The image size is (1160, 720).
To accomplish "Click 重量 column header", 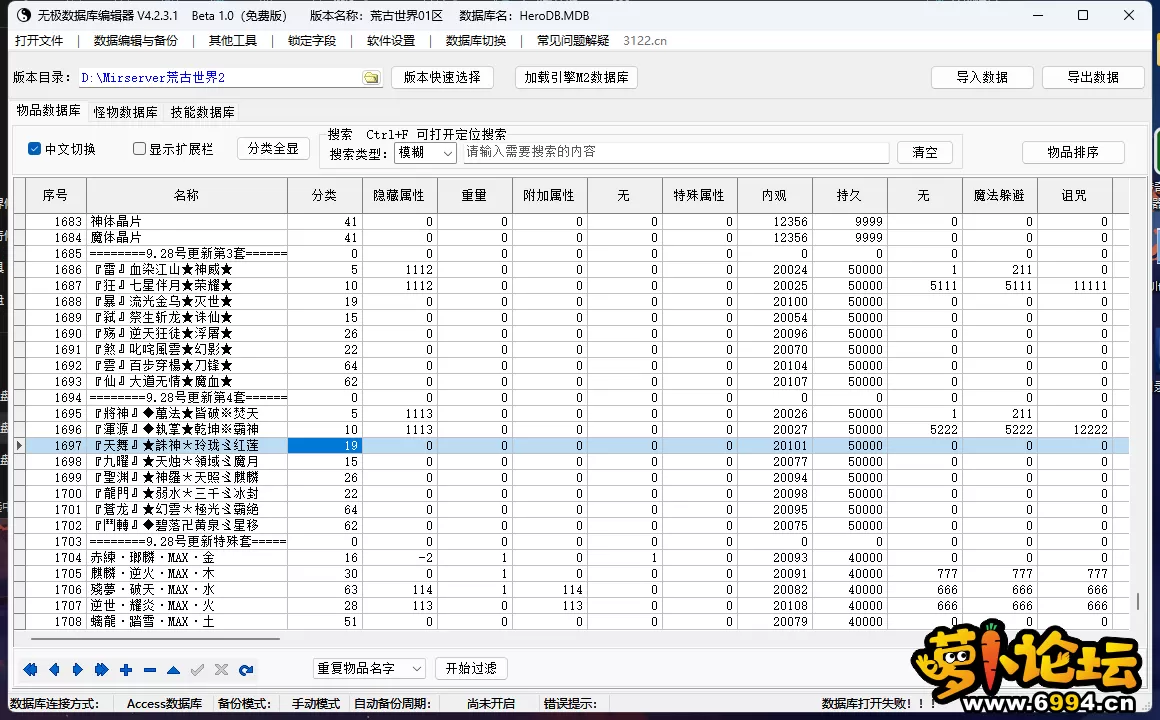I will pyautogui.click(x=474, y=195).
